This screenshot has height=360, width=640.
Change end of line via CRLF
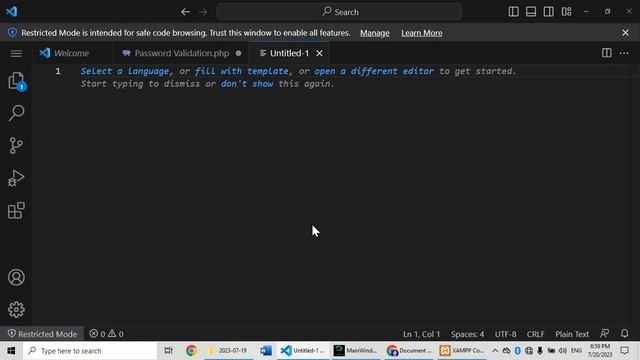click(x=535, y=334)
